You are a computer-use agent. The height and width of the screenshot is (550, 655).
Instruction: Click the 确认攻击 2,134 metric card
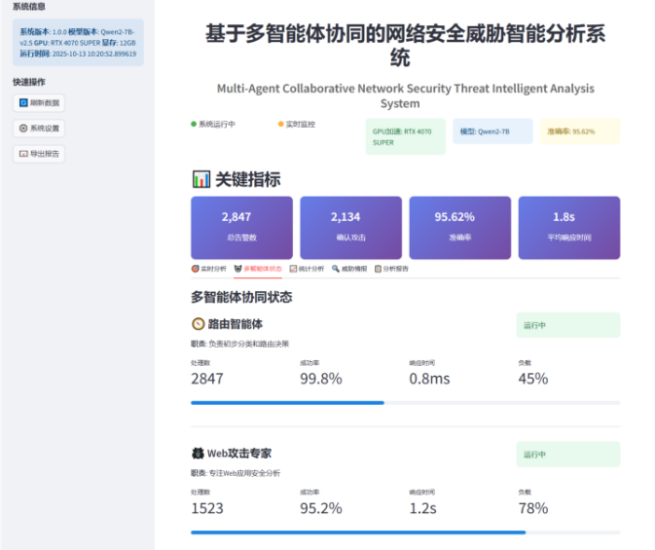click(x=350, y=227)
